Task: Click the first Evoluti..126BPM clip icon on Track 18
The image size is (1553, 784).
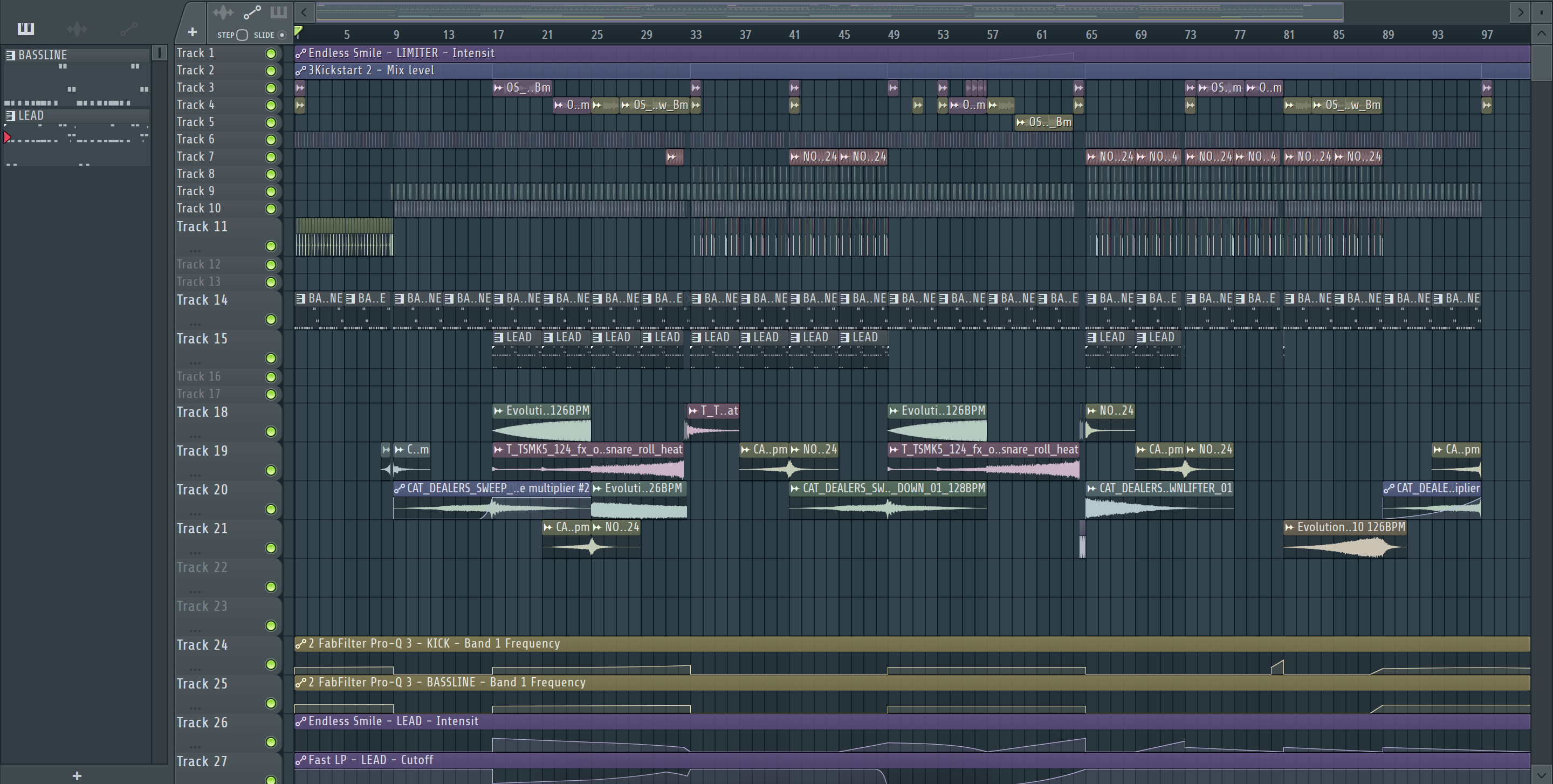Action: point(499,411)
